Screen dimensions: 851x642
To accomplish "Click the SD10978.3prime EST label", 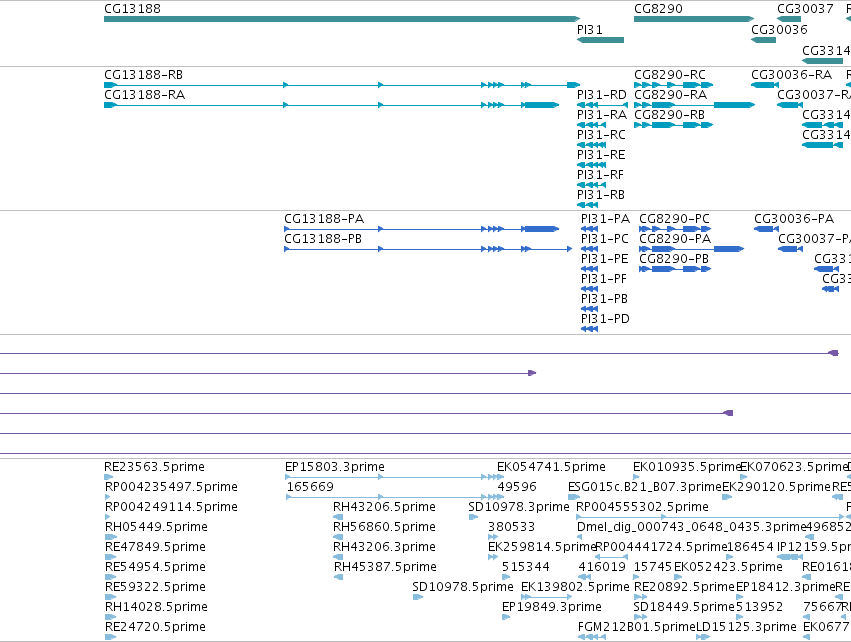I will (x=519, y=507).
